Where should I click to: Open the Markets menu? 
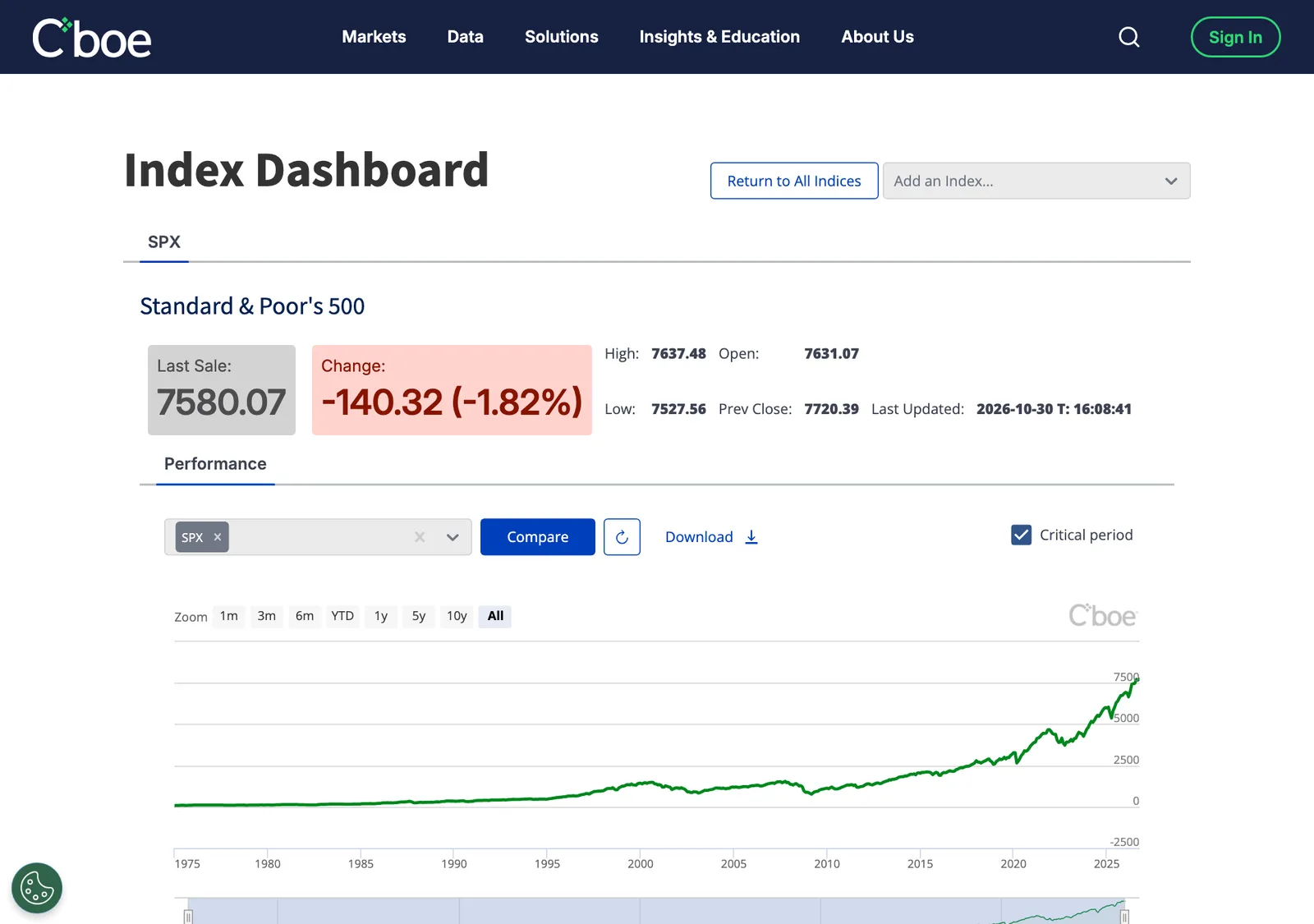(x=374, y=37)
